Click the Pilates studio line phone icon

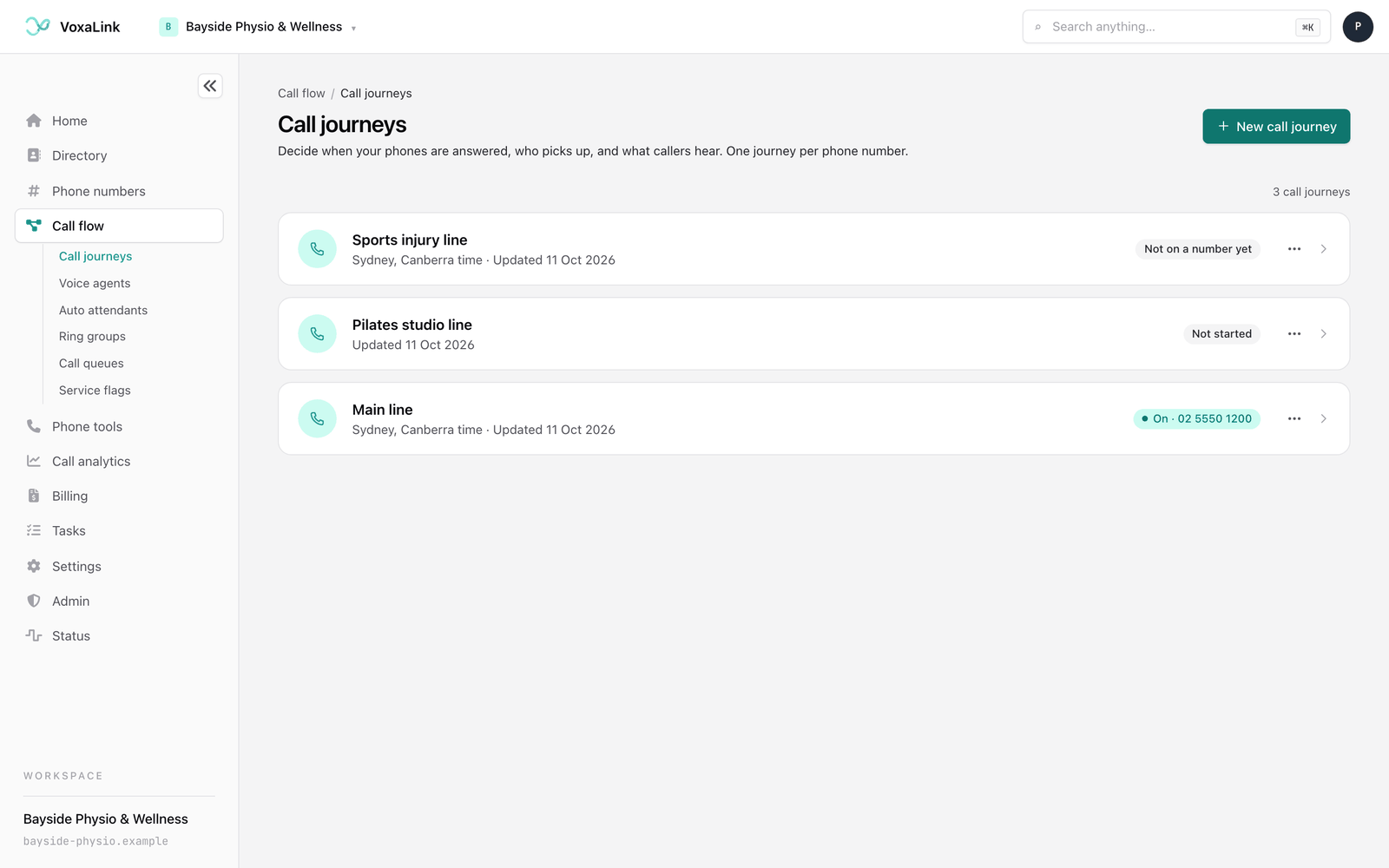click(317, 334)
